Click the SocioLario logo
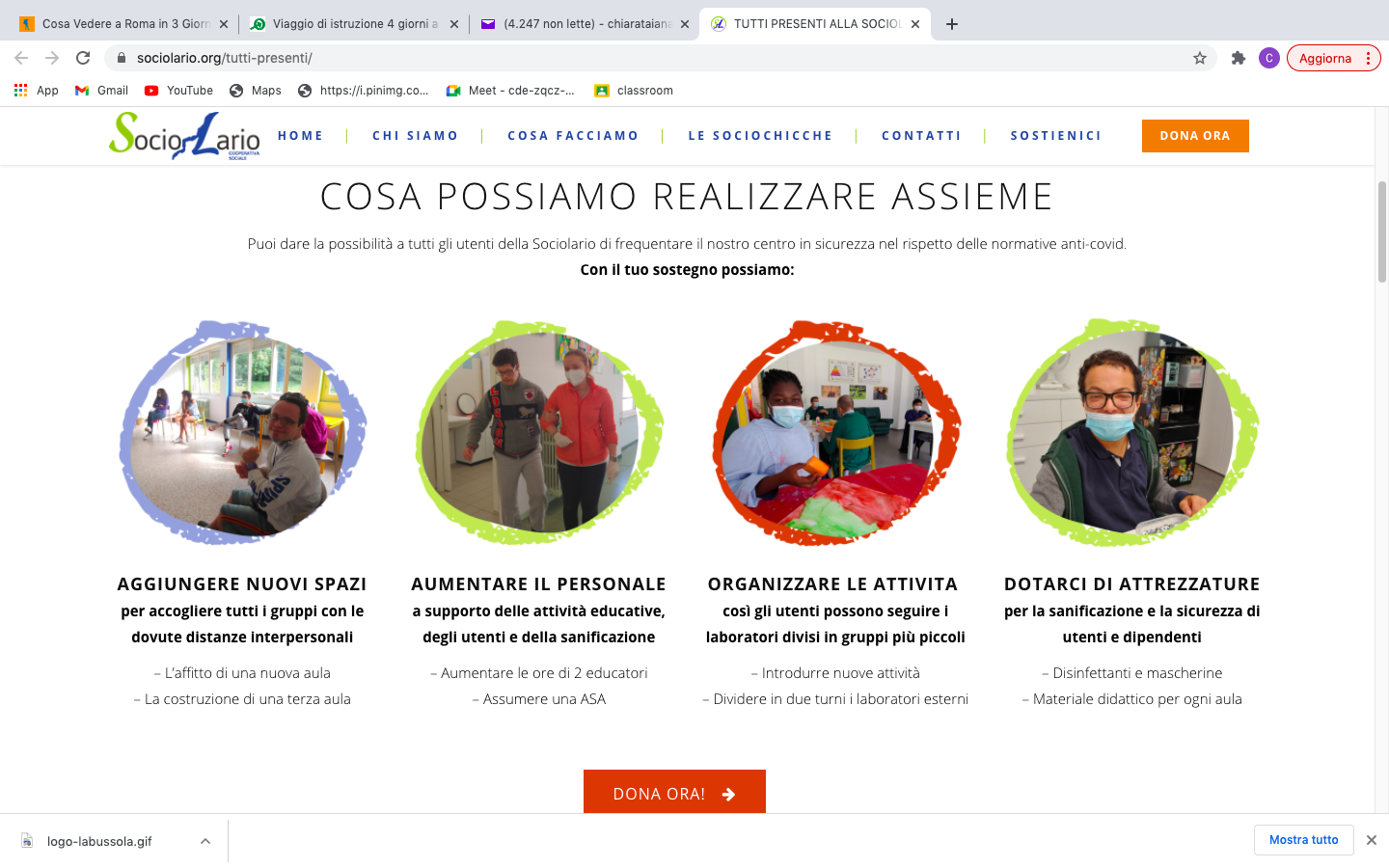This screenshot has width=1389, height=868. pos(184,136)
